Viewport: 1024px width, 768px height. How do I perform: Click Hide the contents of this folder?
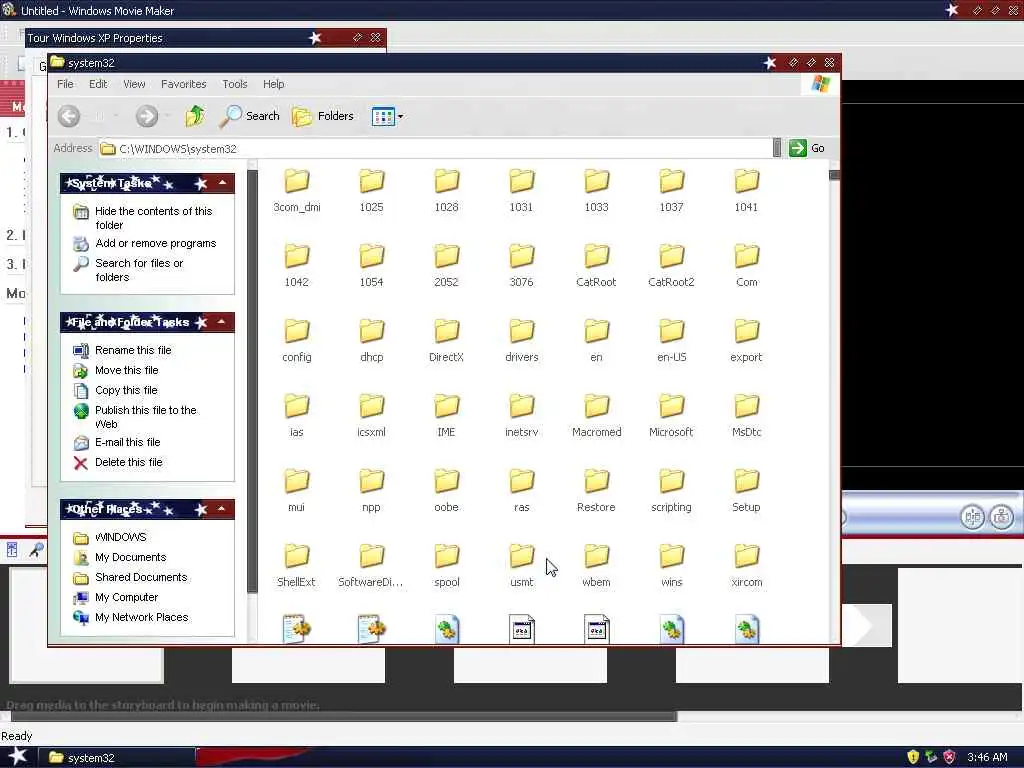pos(153,218)
